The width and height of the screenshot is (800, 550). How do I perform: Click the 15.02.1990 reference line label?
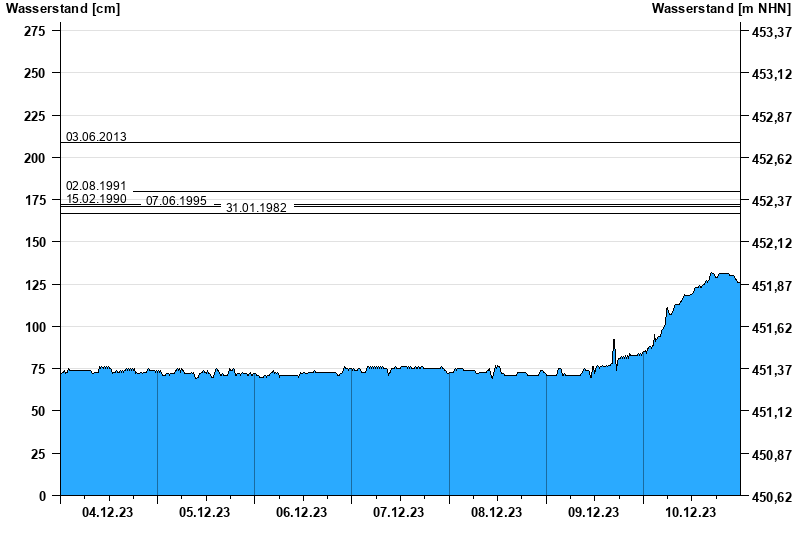click(96, 199)
